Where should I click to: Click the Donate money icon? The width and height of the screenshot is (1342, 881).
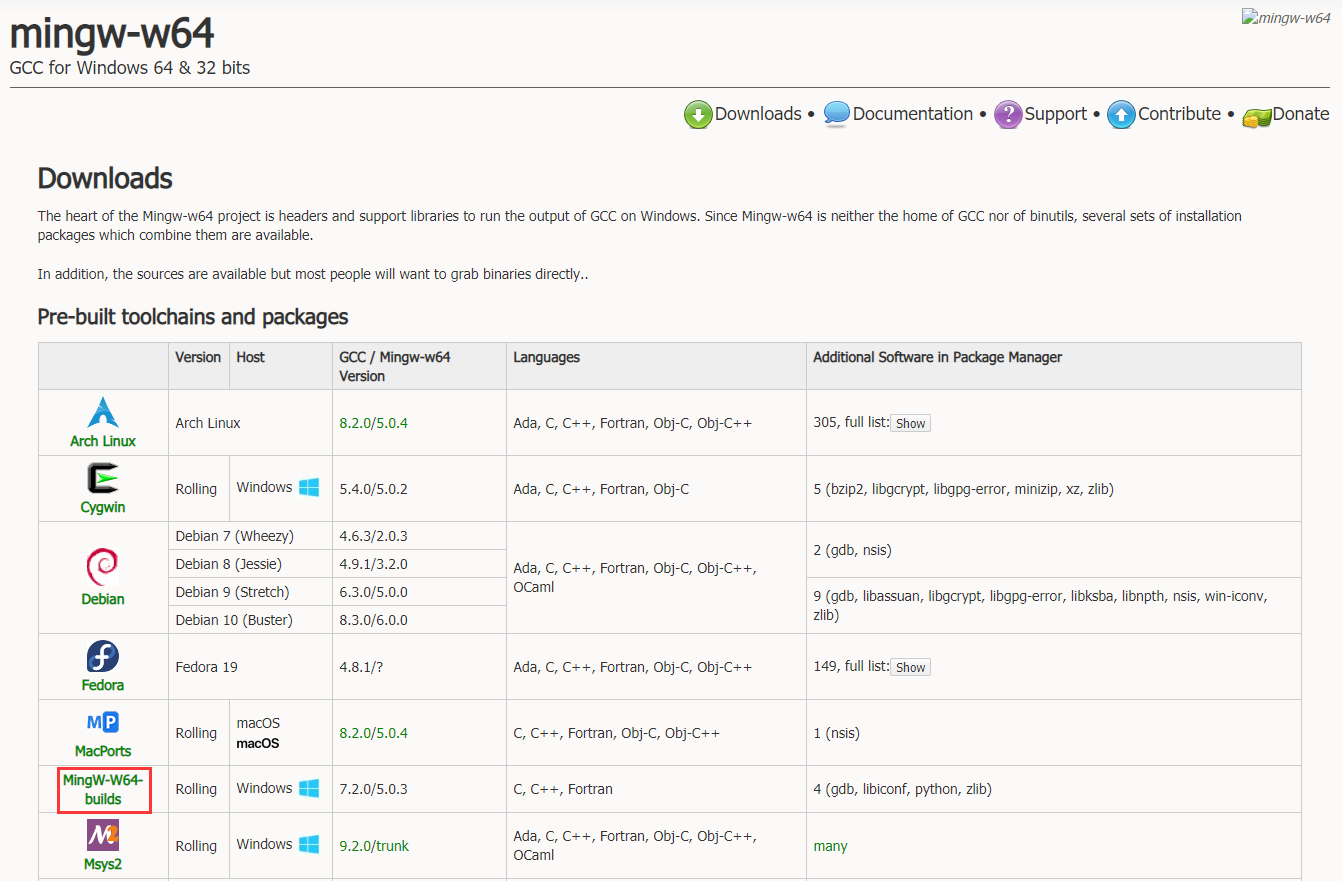coord(1256,117)
